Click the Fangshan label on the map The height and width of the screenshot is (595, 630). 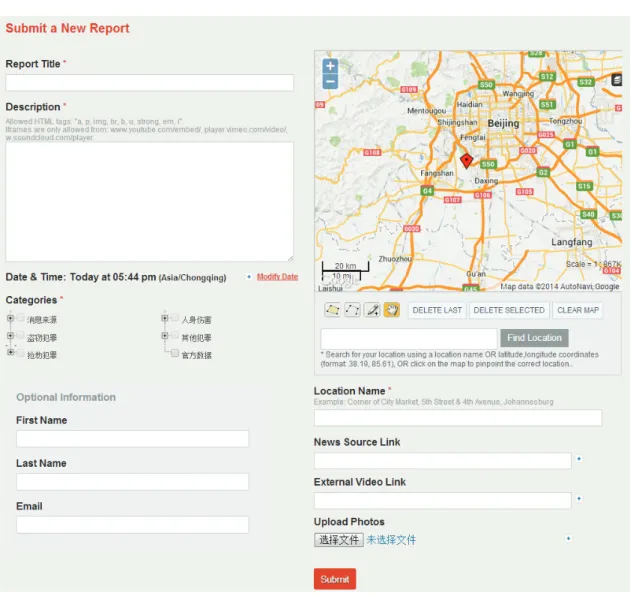[x=437, y=173]
